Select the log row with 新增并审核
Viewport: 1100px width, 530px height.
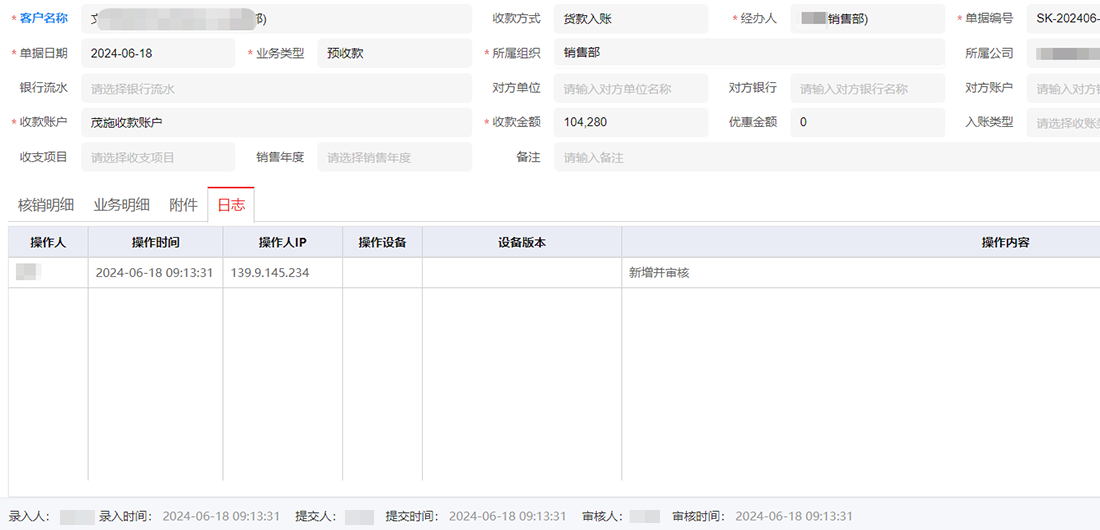pos(658,273)
